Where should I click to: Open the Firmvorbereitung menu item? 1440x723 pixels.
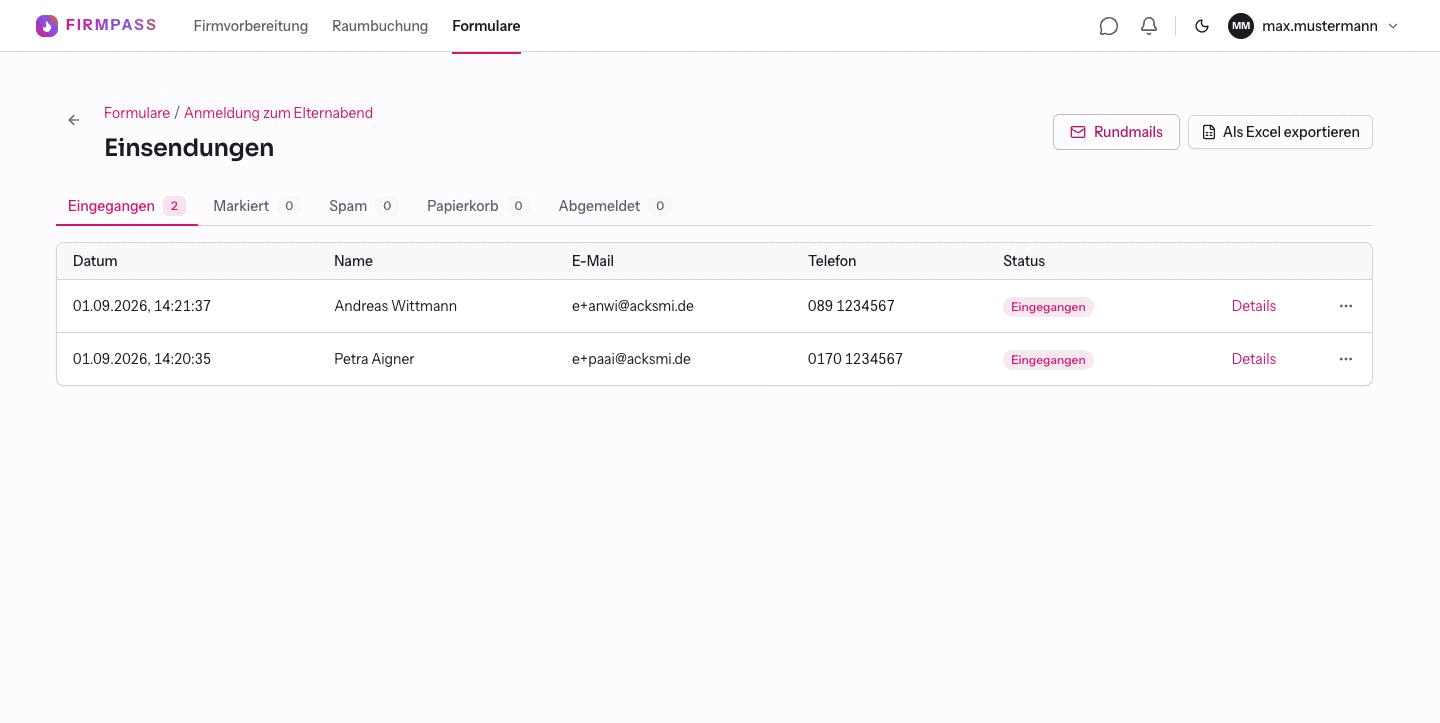251,26
